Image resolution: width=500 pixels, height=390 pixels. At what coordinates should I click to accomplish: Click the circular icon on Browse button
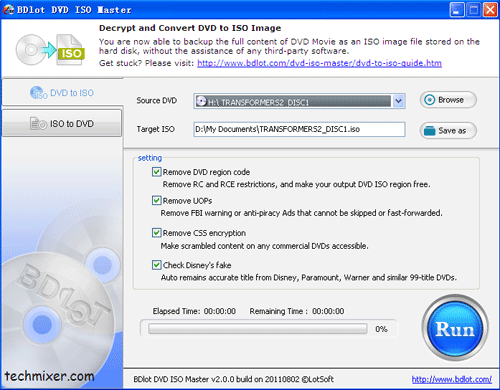430,100
